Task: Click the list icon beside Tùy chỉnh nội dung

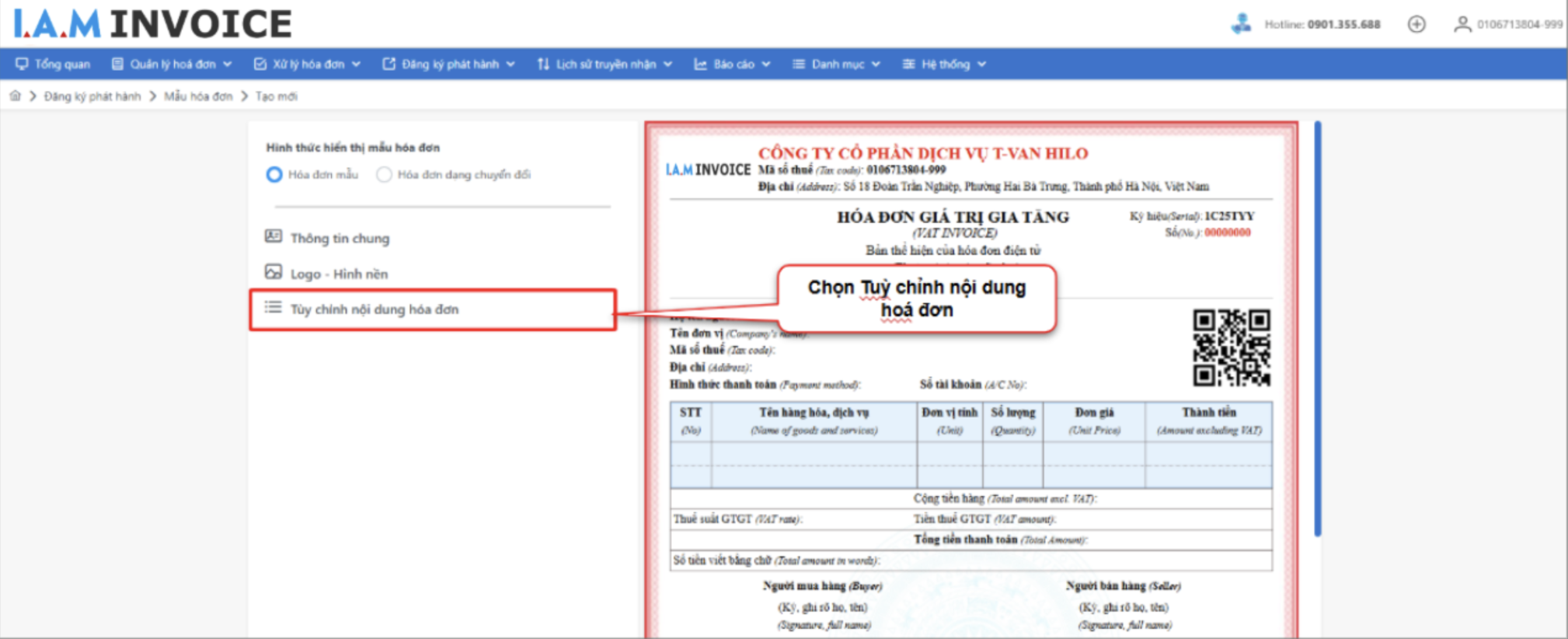Action: (x=273, y=308)
